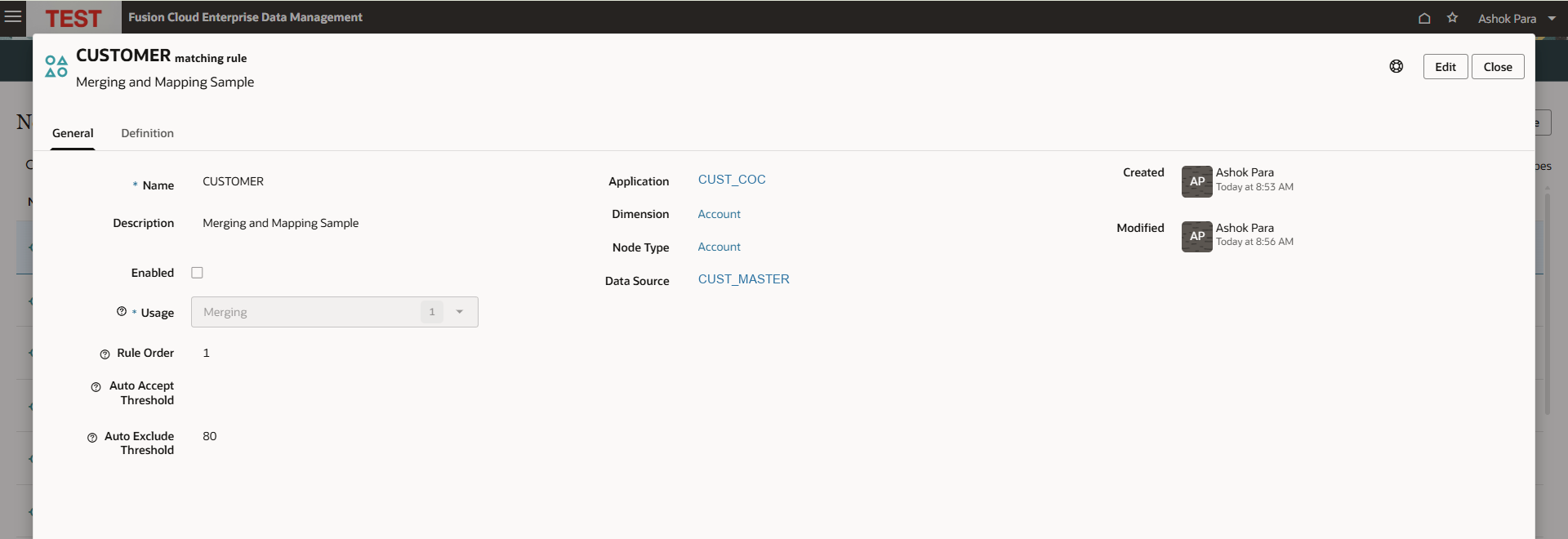Open the hamburger navigation menu

pyautogui.click(x=13, y=16)
